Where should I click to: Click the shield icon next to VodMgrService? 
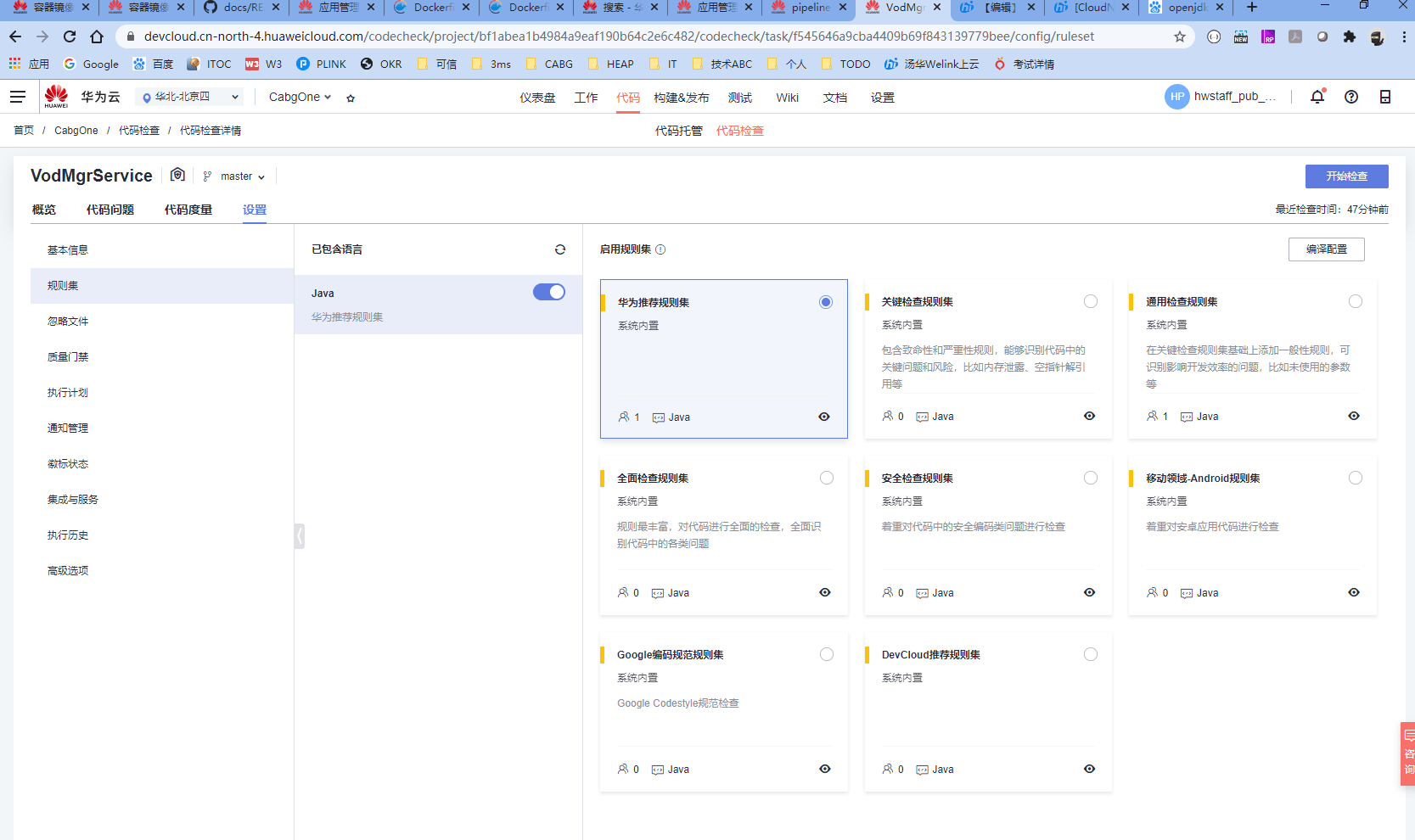click(x=177, y=175)
